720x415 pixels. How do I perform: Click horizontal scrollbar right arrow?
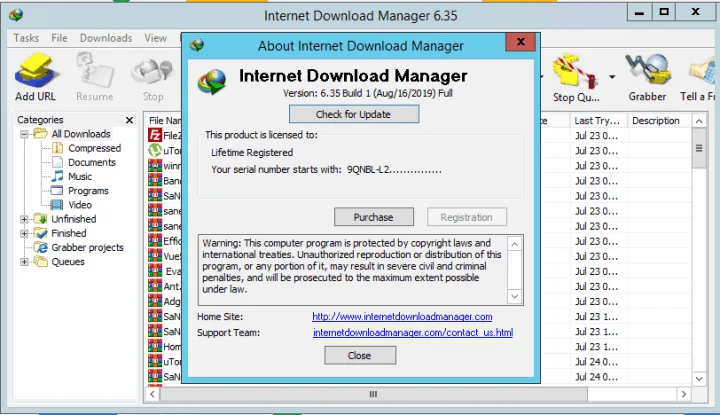(x=684, y=394)
